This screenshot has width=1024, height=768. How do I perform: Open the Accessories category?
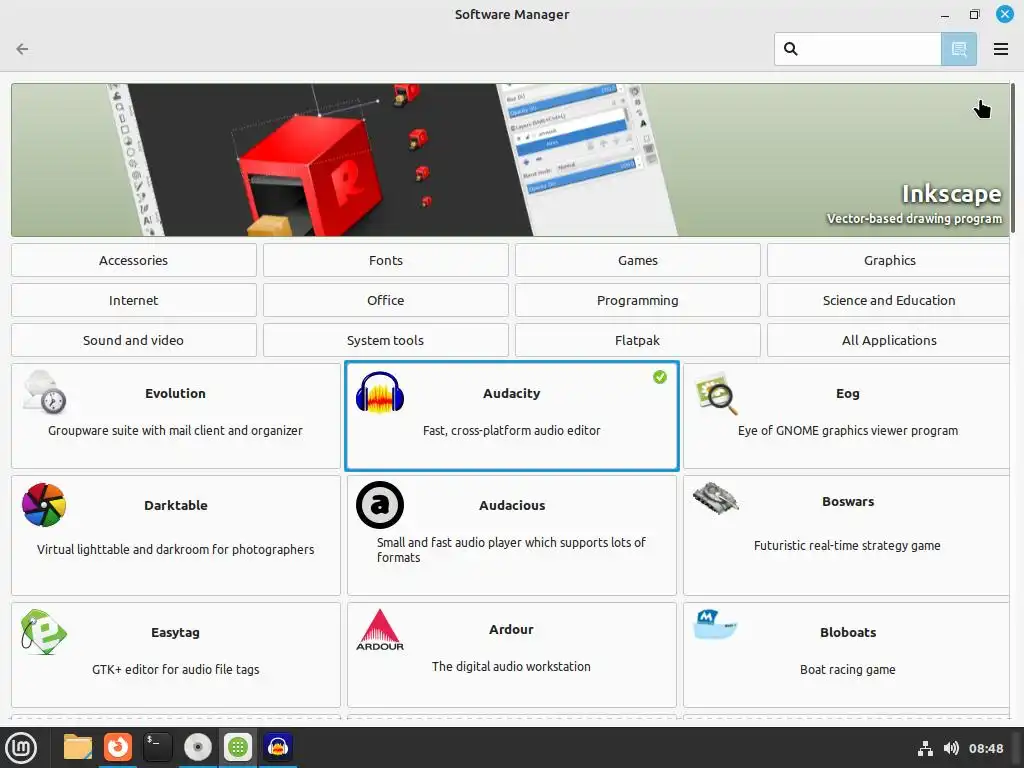coord(133,260)
